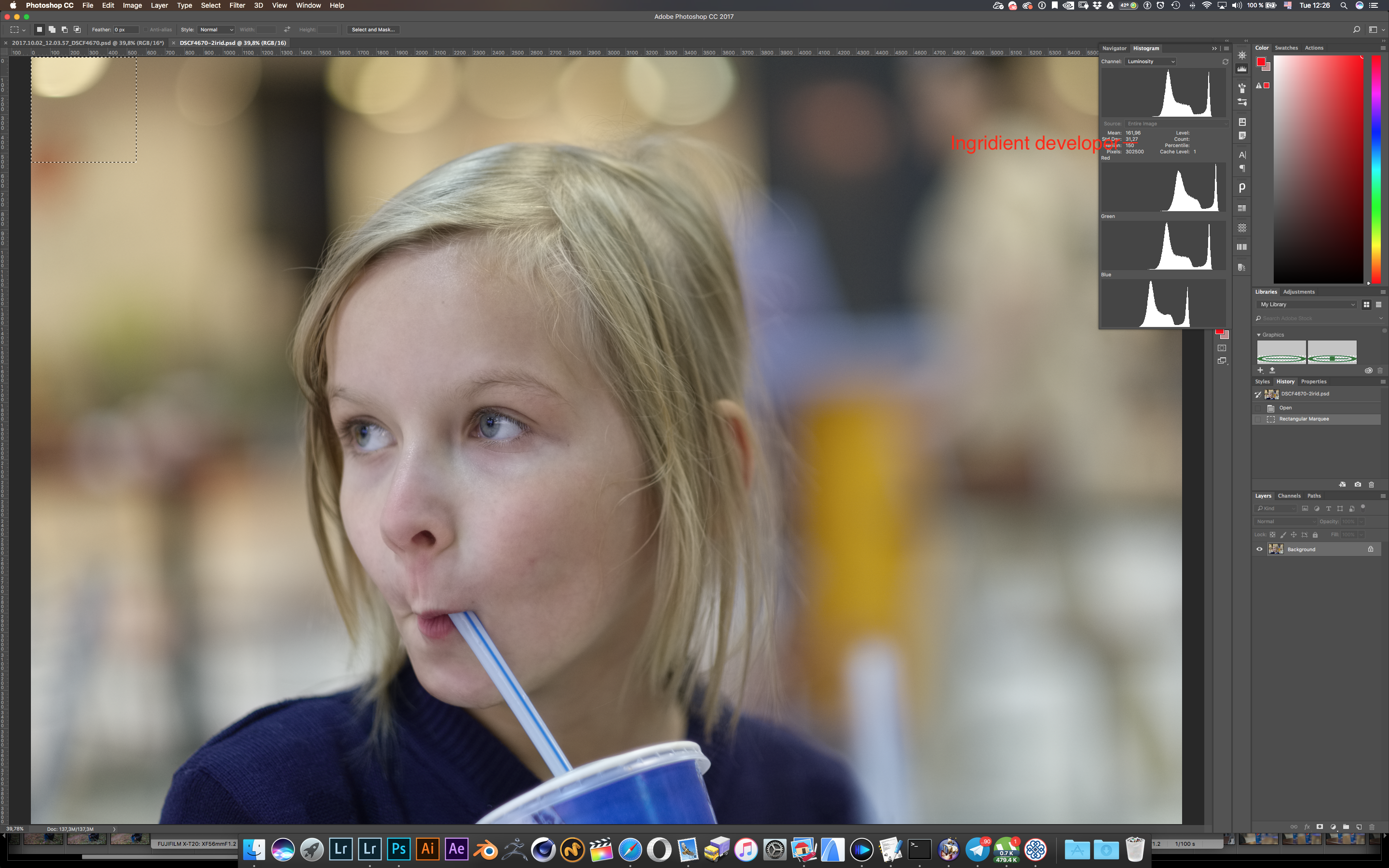Swap width and height arrows icon
The height and width of the screenshot is (868, 1389).
click(x=287, y=29)
